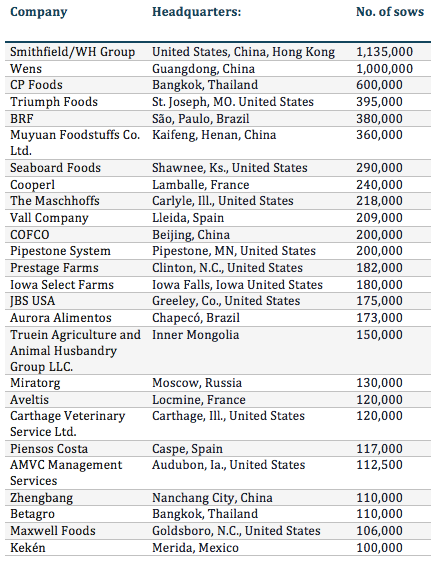434x562 pixels.
Task: Select Truein Agriculture headquarters Inner Mongolia
Action: coord(195,335)
